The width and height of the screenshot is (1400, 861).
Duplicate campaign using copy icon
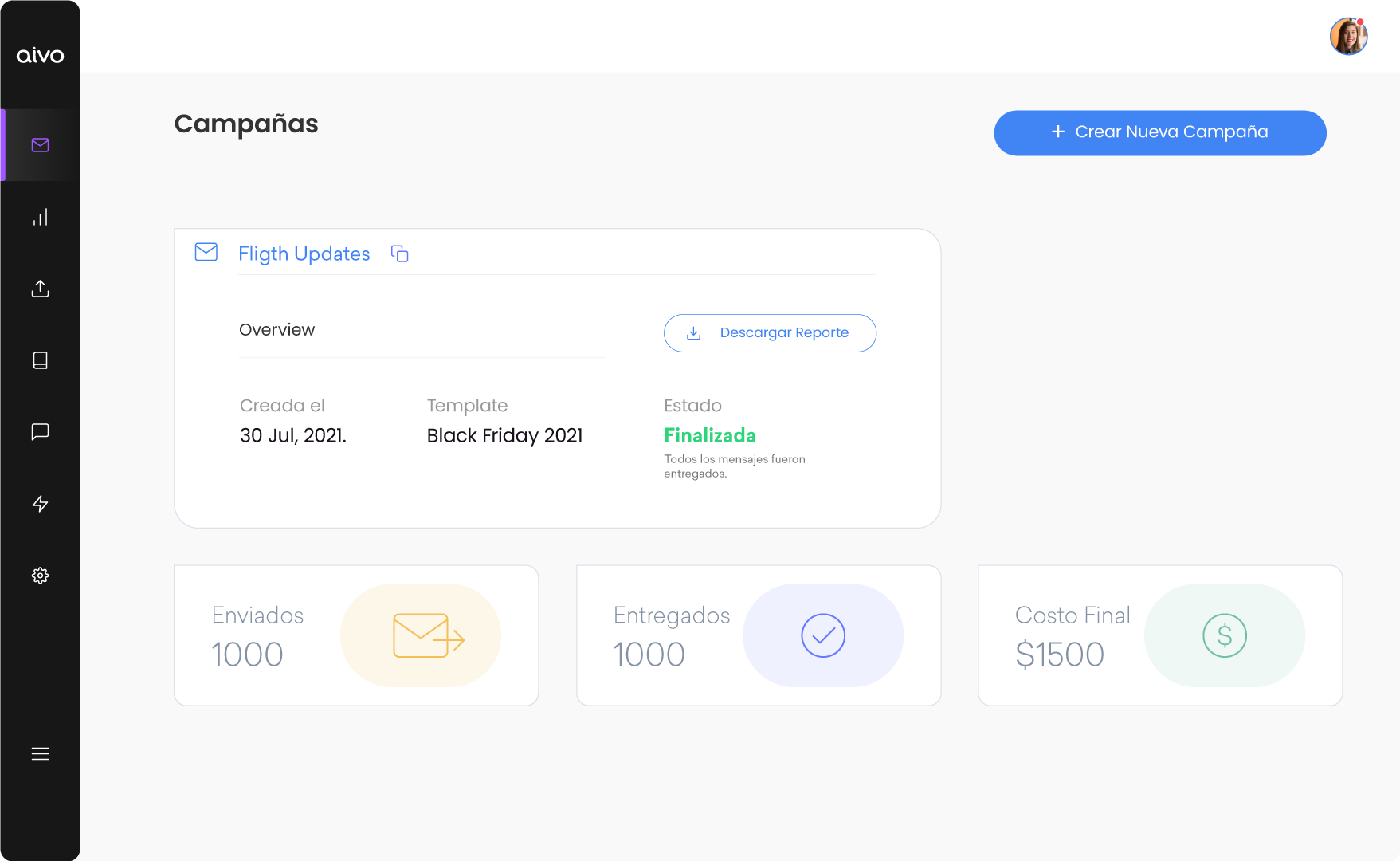tap(400, 254)
